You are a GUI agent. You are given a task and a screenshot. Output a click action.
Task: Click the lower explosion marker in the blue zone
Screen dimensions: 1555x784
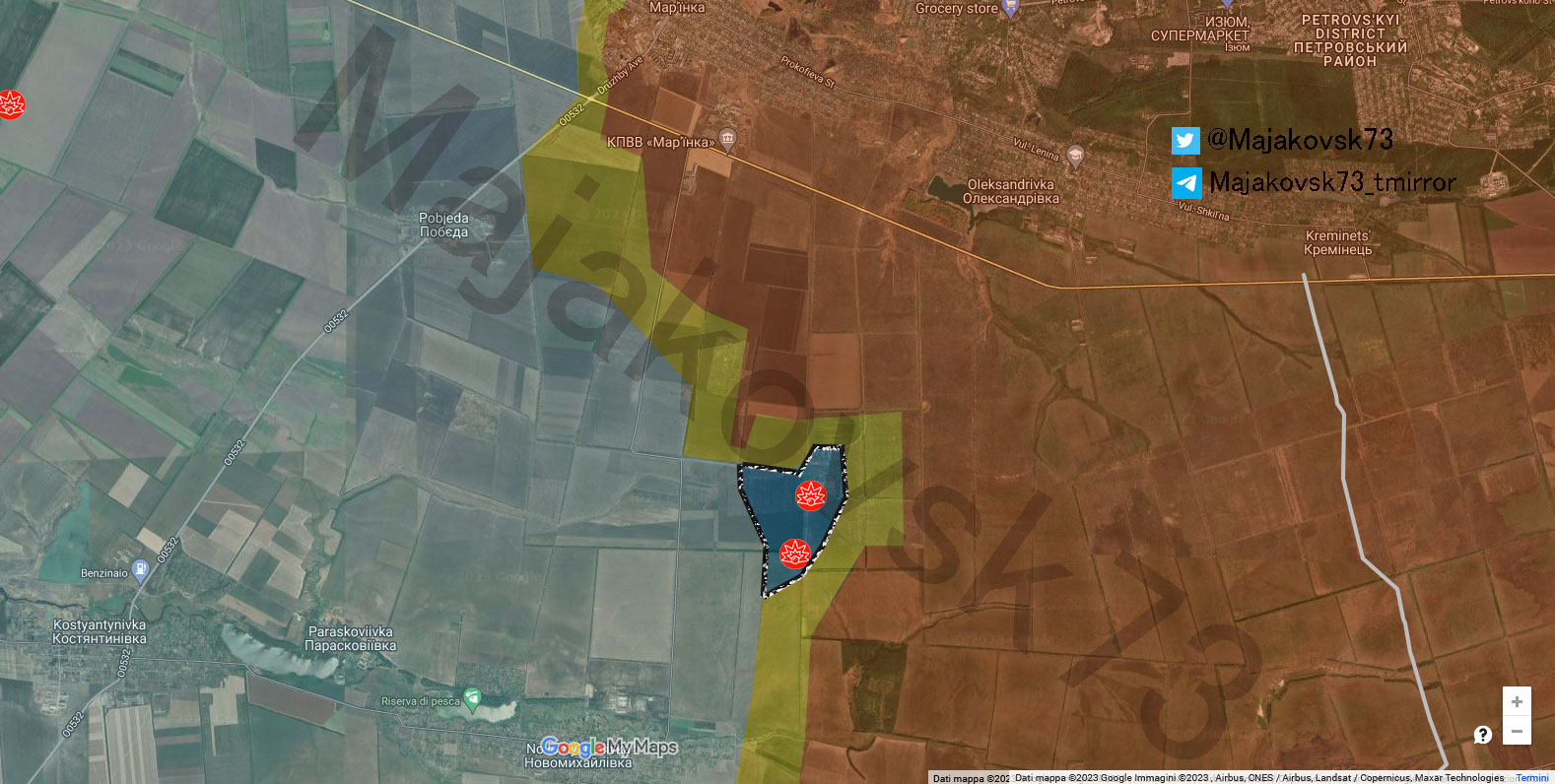pyautogui.click(x=794, y=554)
